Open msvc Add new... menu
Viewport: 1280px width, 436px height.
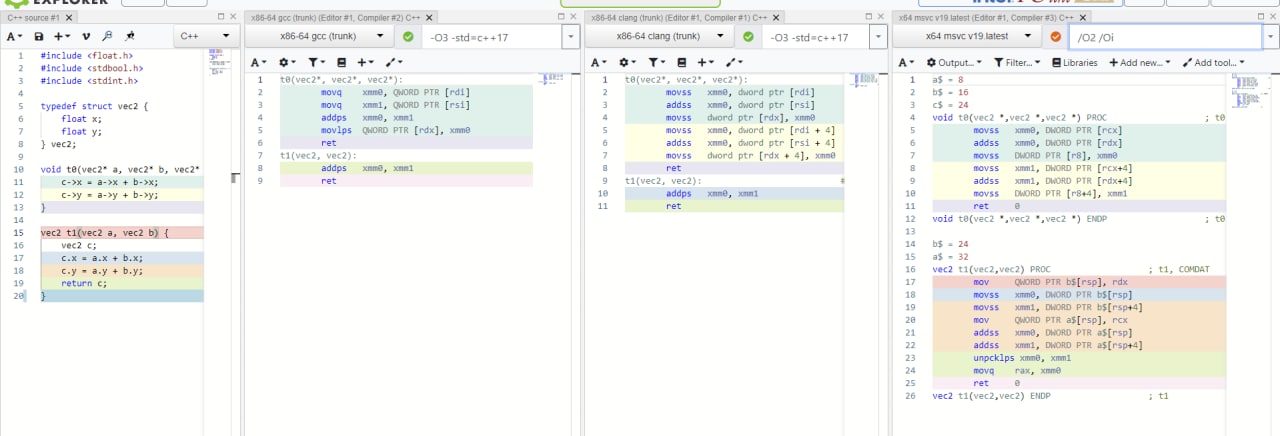1140,62
